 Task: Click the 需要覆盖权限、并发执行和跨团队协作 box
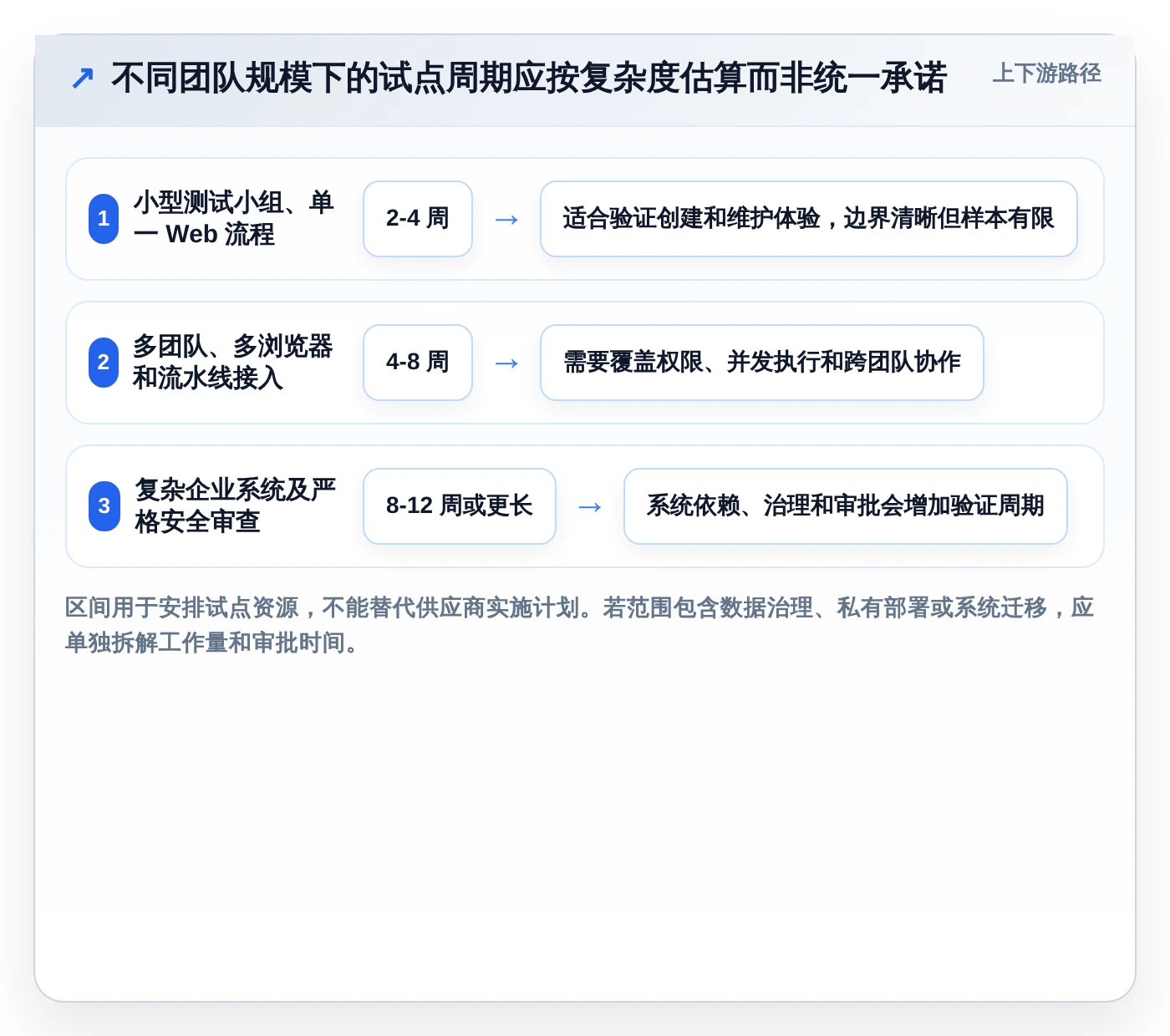tap(762, 363)
